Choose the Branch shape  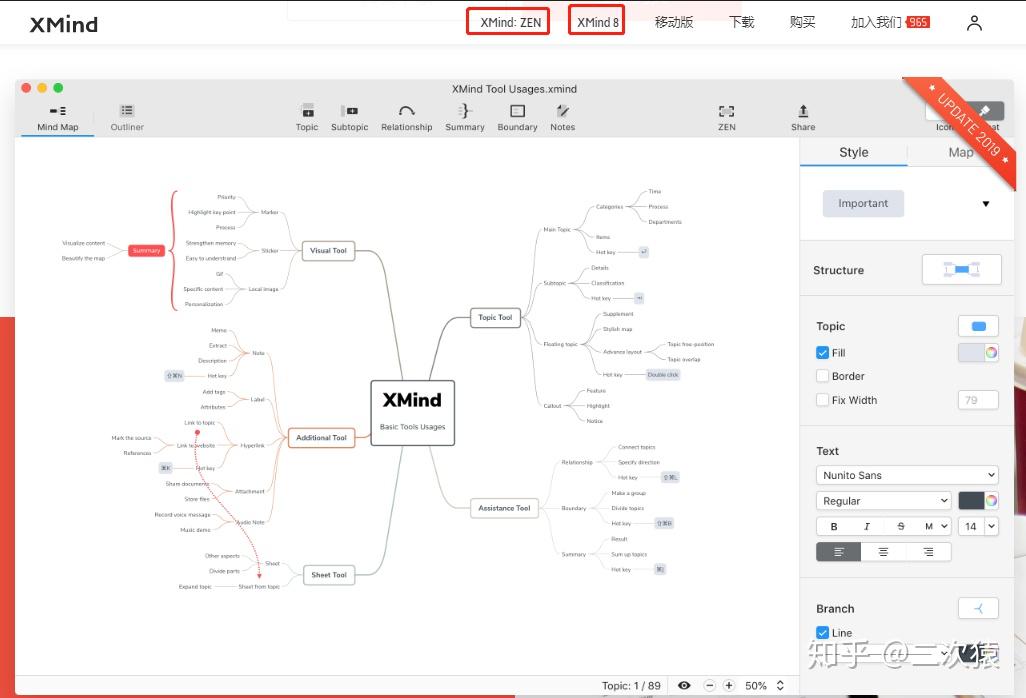click(x=978, y=608)
